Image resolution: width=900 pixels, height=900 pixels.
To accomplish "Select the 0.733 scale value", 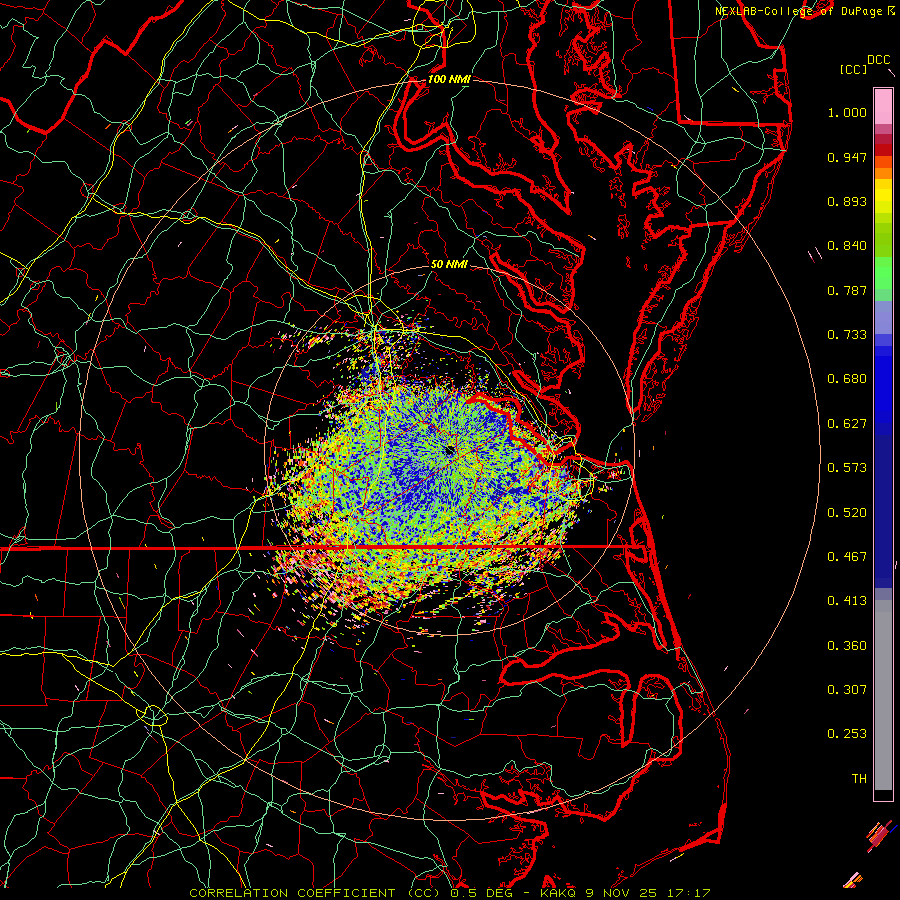I will (847, 335).
